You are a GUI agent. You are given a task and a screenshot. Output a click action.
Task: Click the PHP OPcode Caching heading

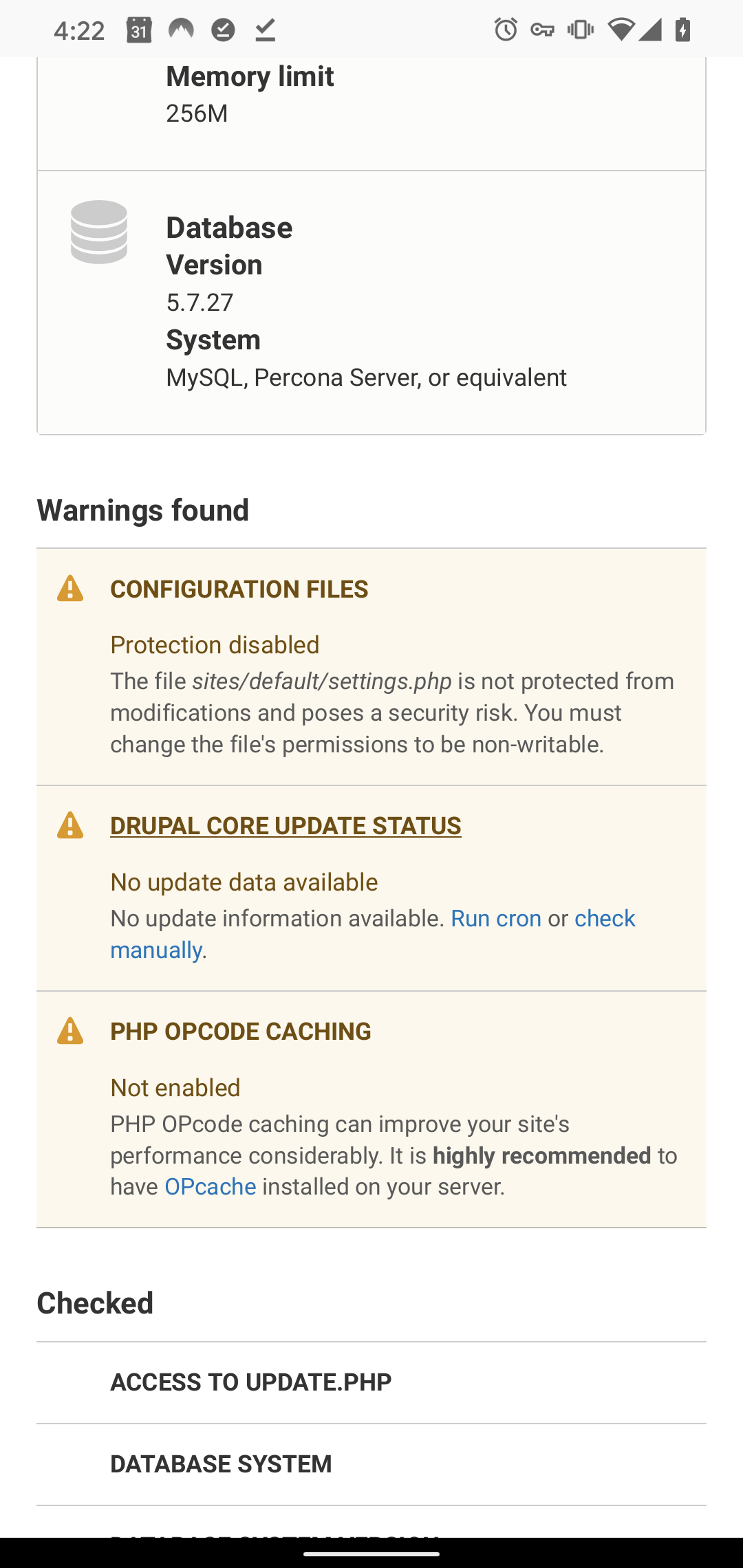point(241,1032)
